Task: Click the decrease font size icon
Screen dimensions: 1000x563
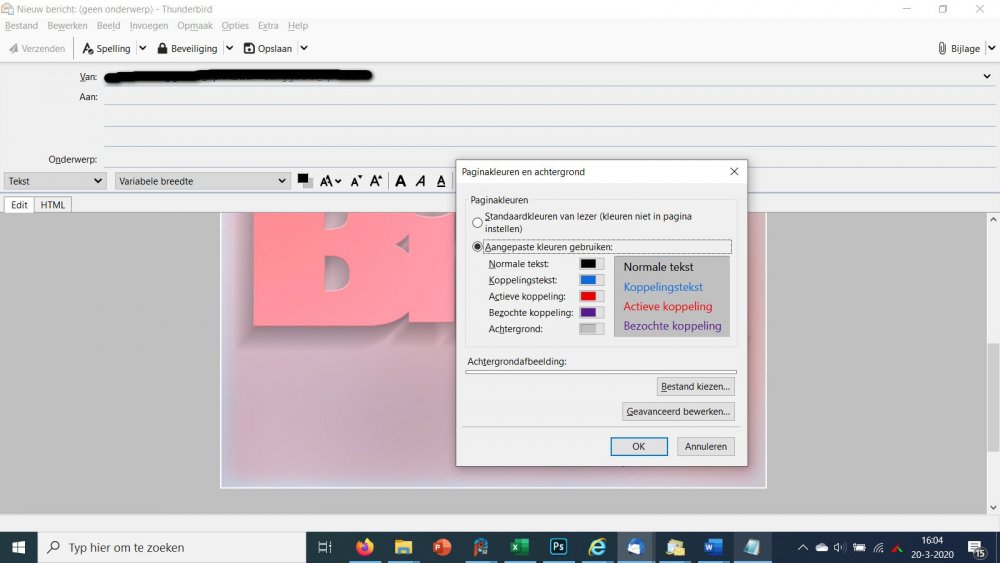Action: tap(356, 181)
